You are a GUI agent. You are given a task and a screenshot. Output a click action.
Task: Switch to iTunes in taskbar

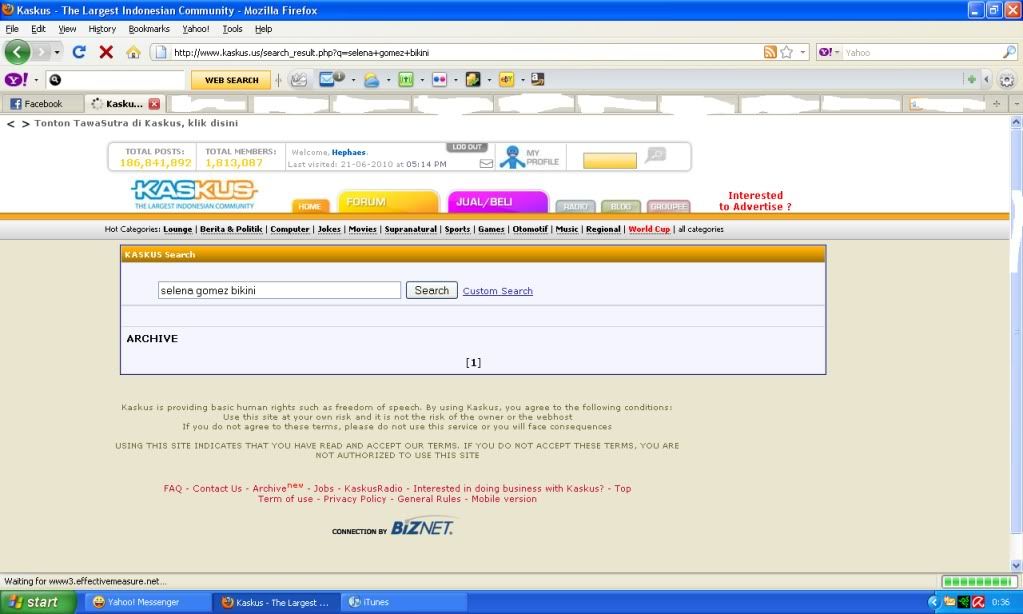[x=405, y=602]
